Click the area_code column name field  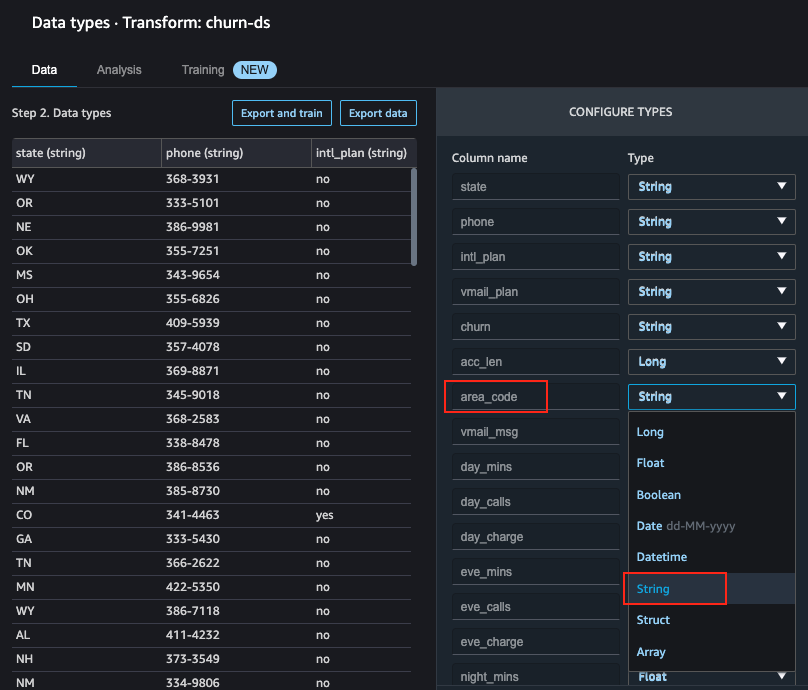(x=535, y=397)
